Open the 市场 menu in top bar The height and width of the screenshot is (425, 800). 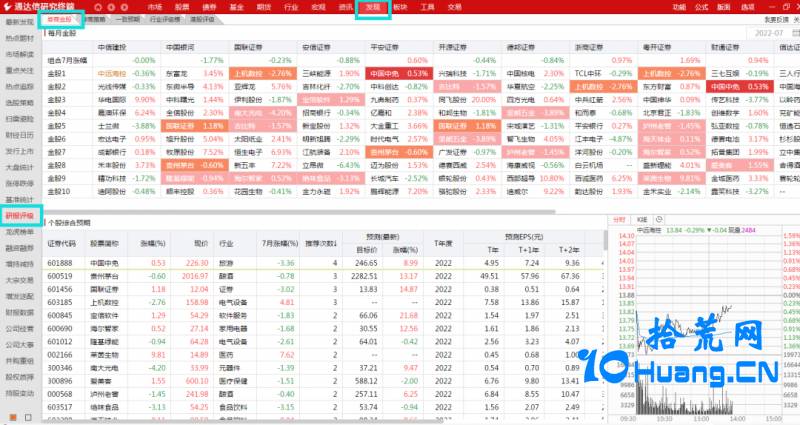click(x=155, y=7)
